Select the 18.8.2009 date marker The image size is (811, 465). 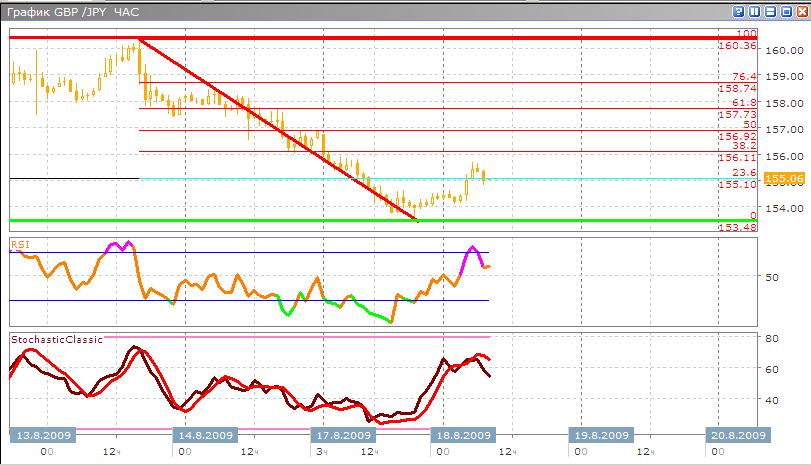[x=461, y=435]
